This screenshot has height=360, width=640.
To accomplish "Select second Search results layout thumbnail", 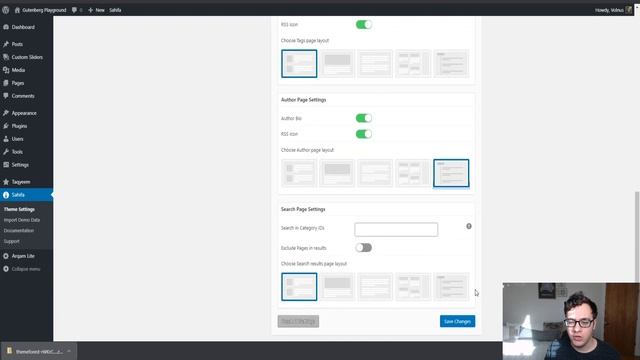I will click(x=337, y=287).
